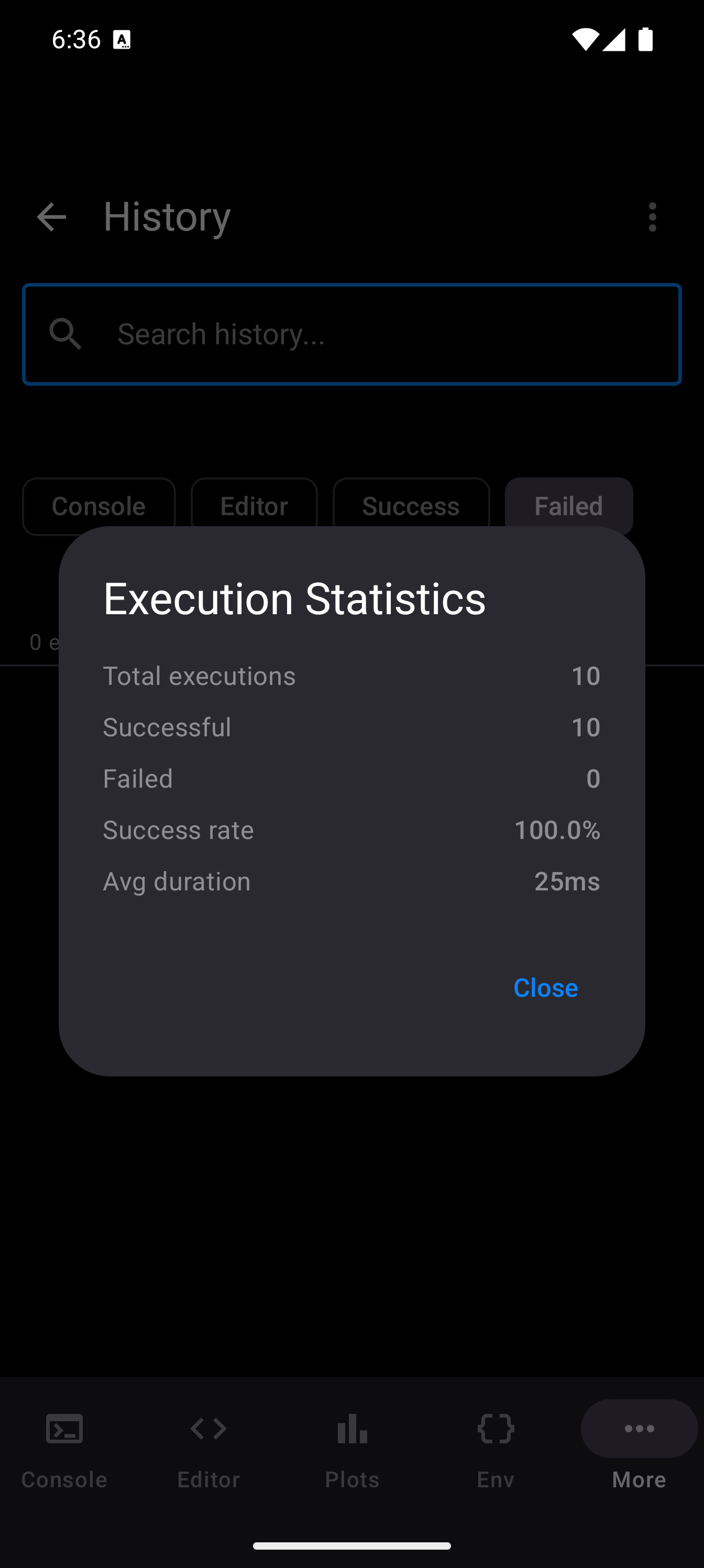
Task: Toggle the Console filter chip
Action: pos(98,506)
